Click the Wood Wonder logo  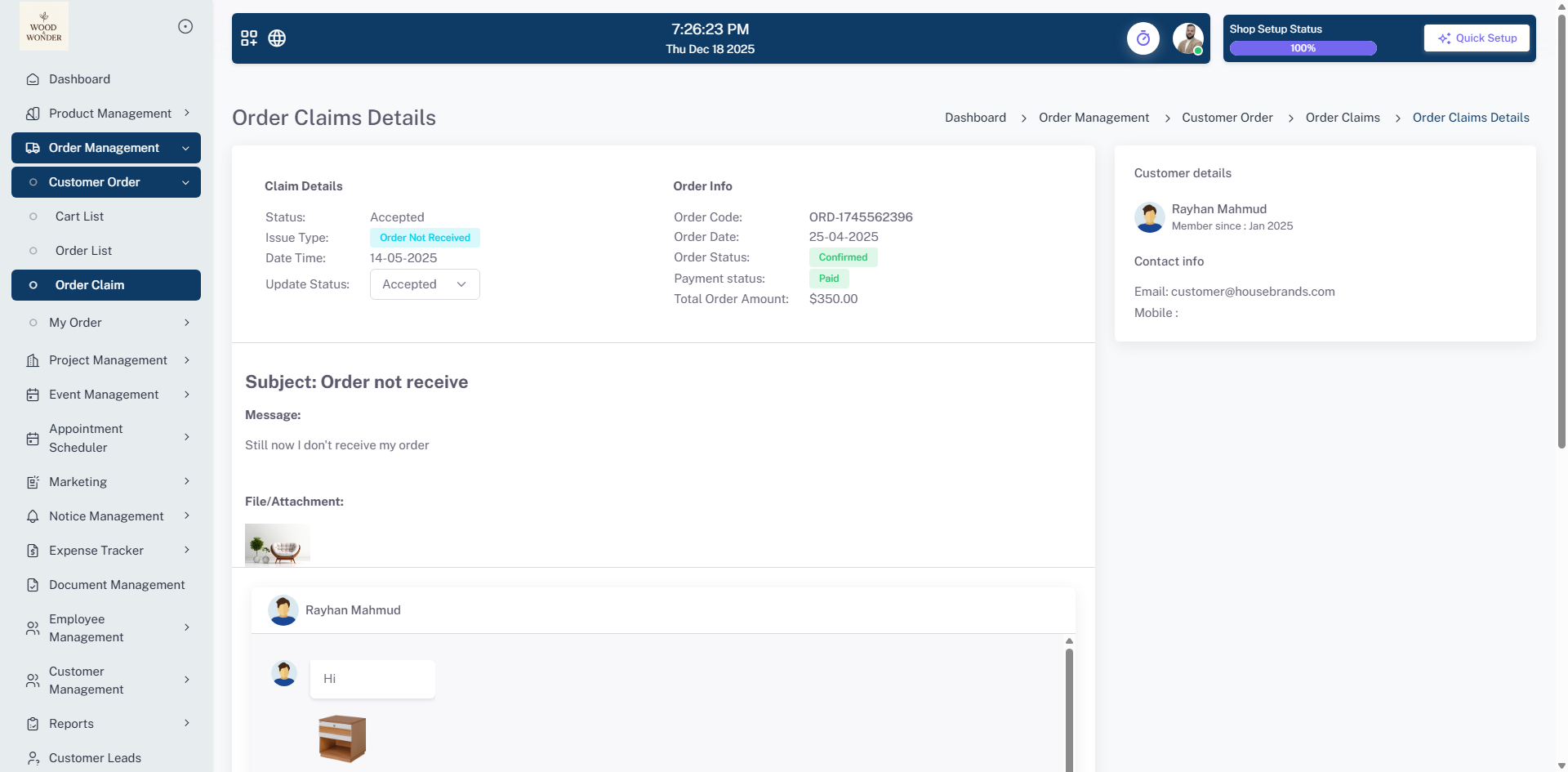pyautogui.click(x=44, y=26)
